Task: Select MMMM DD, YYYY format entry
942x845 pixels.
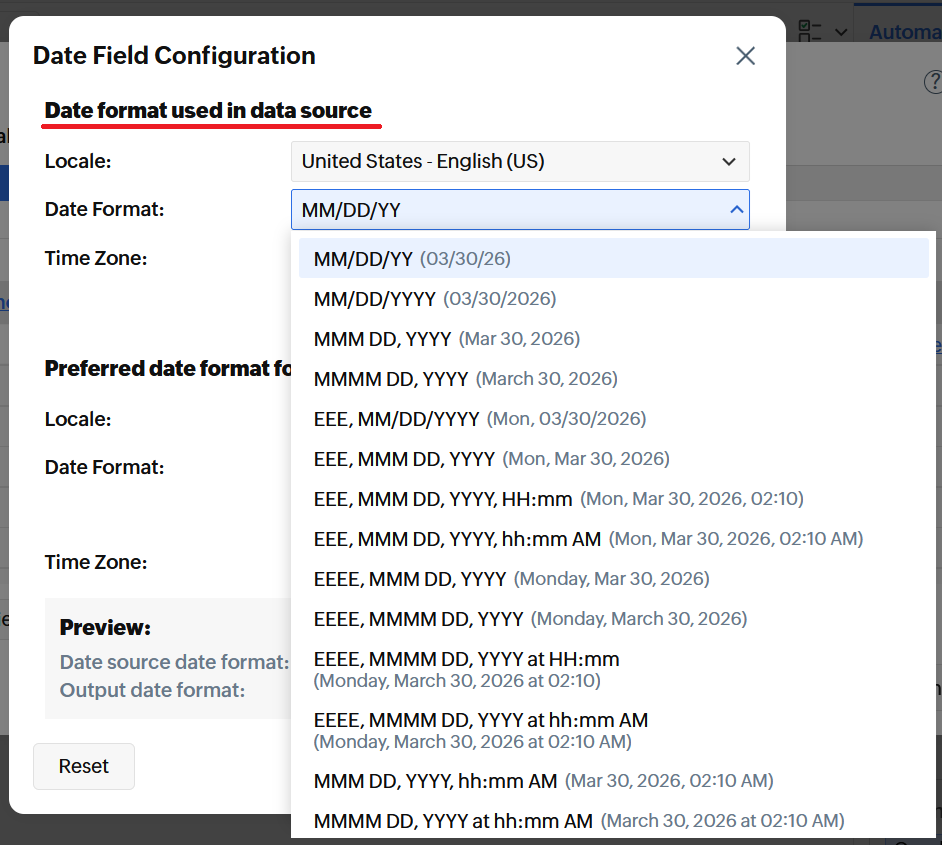Action: pos(391,379)
